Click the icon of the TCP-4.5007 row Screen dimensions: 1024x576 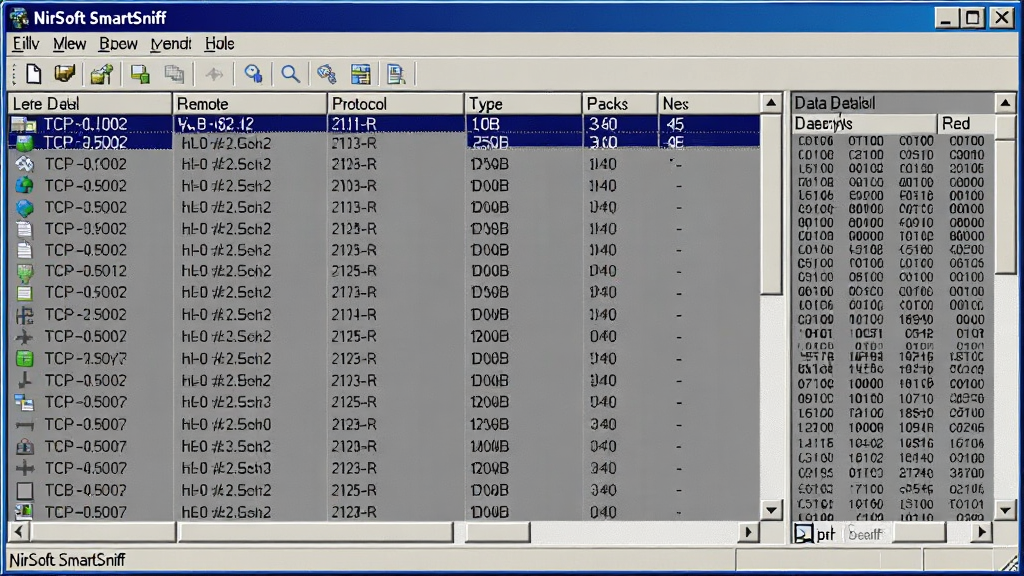(x=24, y=468)
